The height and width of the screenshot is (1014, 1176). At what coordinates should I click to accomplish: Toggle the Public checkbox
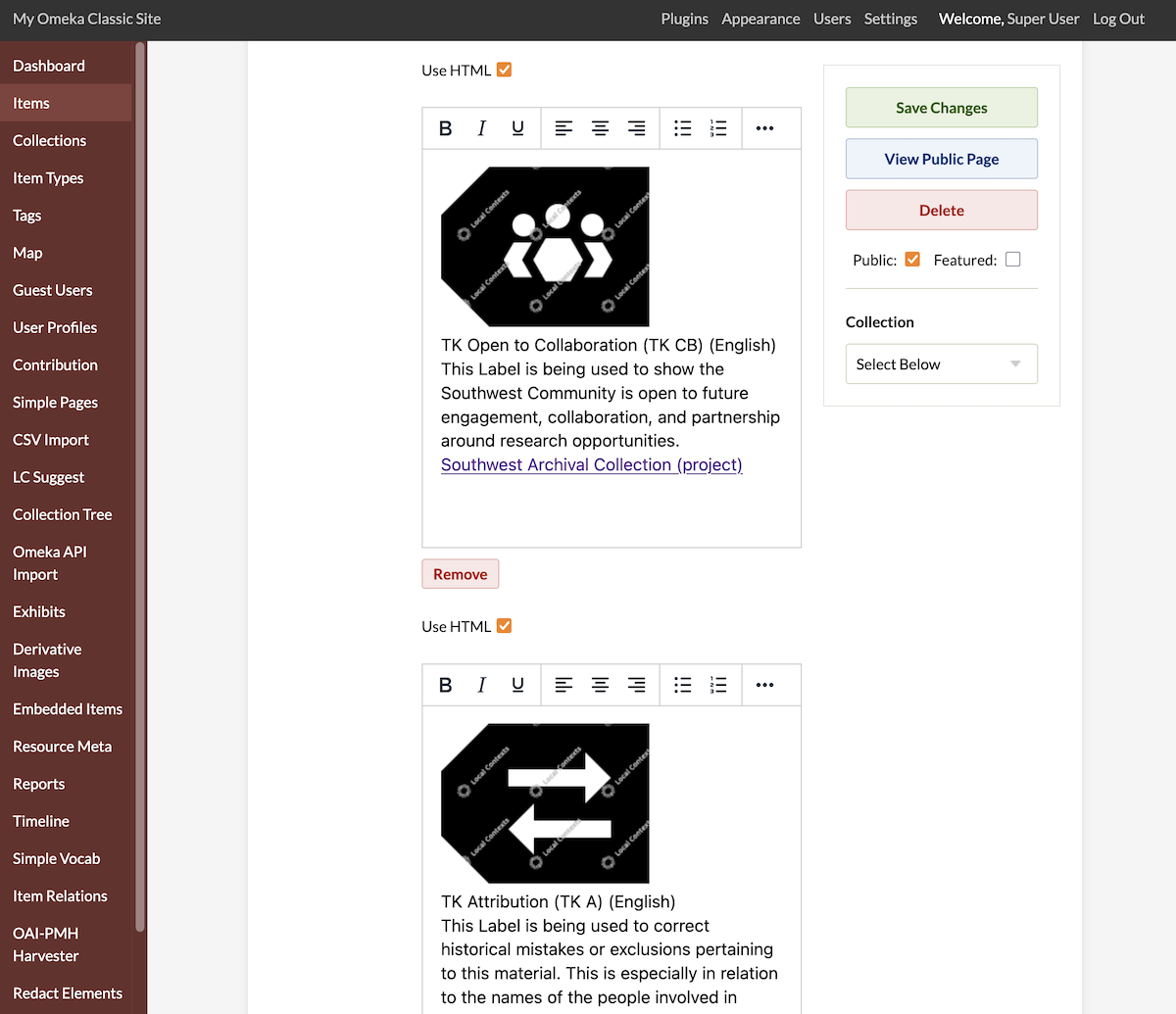point(912,260)
